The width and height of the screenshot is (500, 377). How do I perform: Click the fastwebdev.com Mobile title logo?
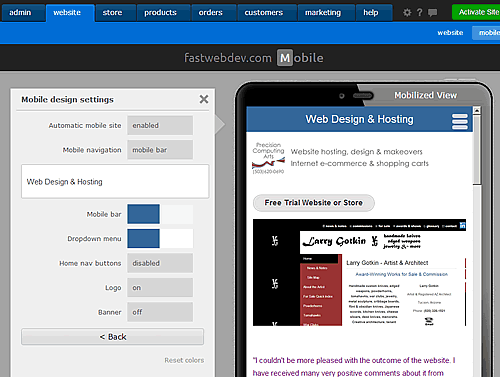pos(253,58)
